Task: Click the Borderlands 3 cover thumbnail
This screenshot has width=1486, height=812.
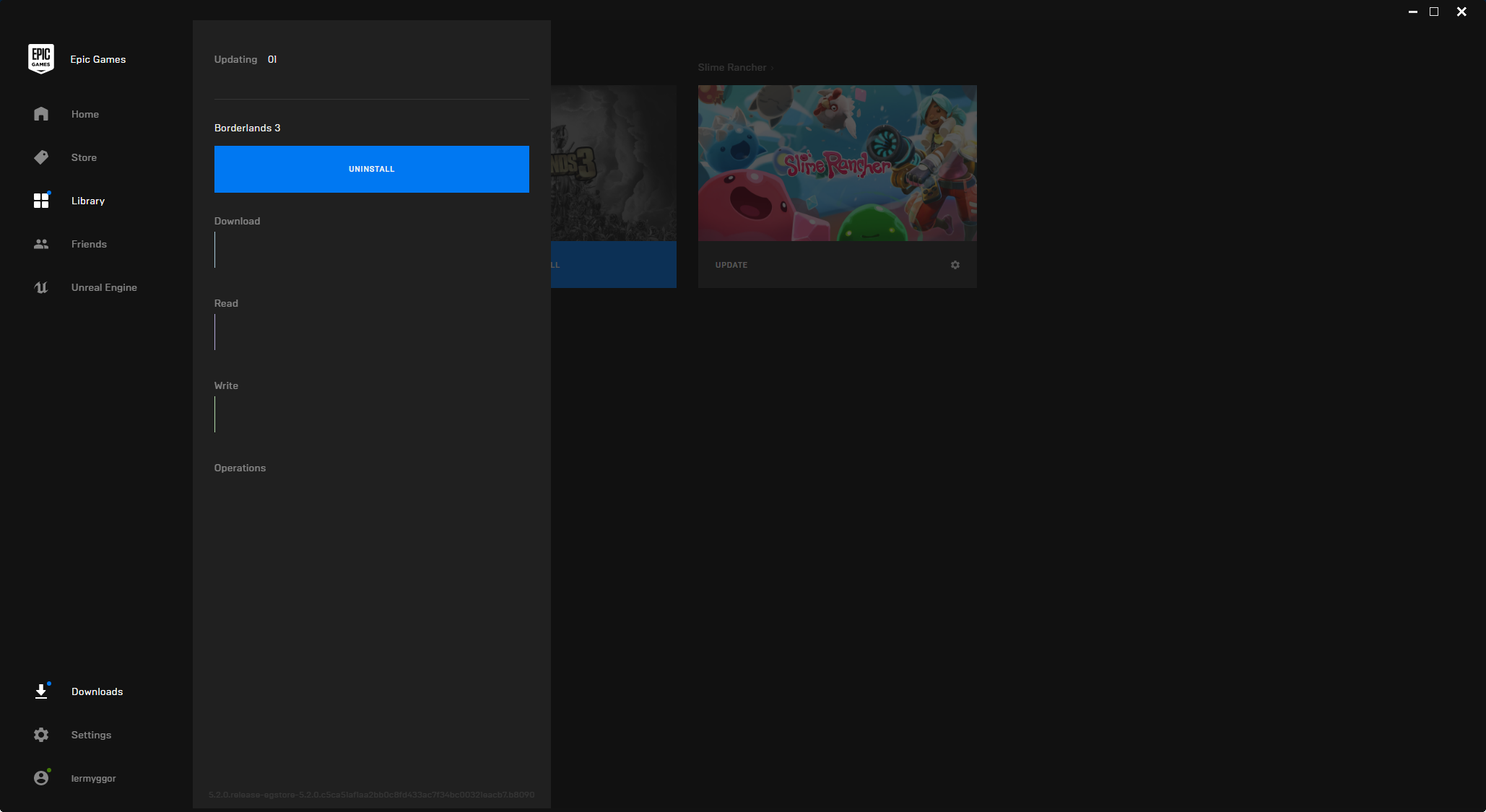Action: pyautogui.click(x=613, y=163)
